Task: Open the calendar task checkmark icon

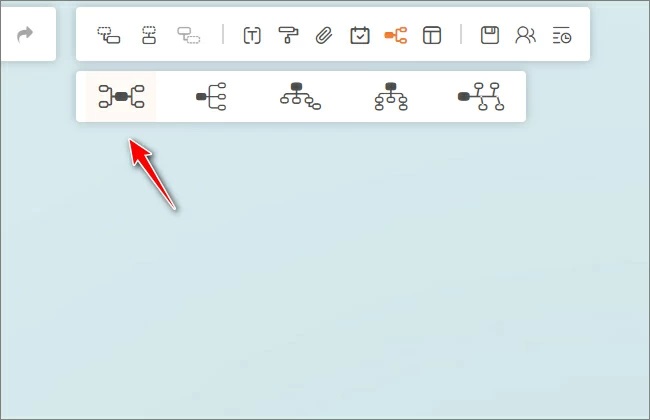Action: 359,35
